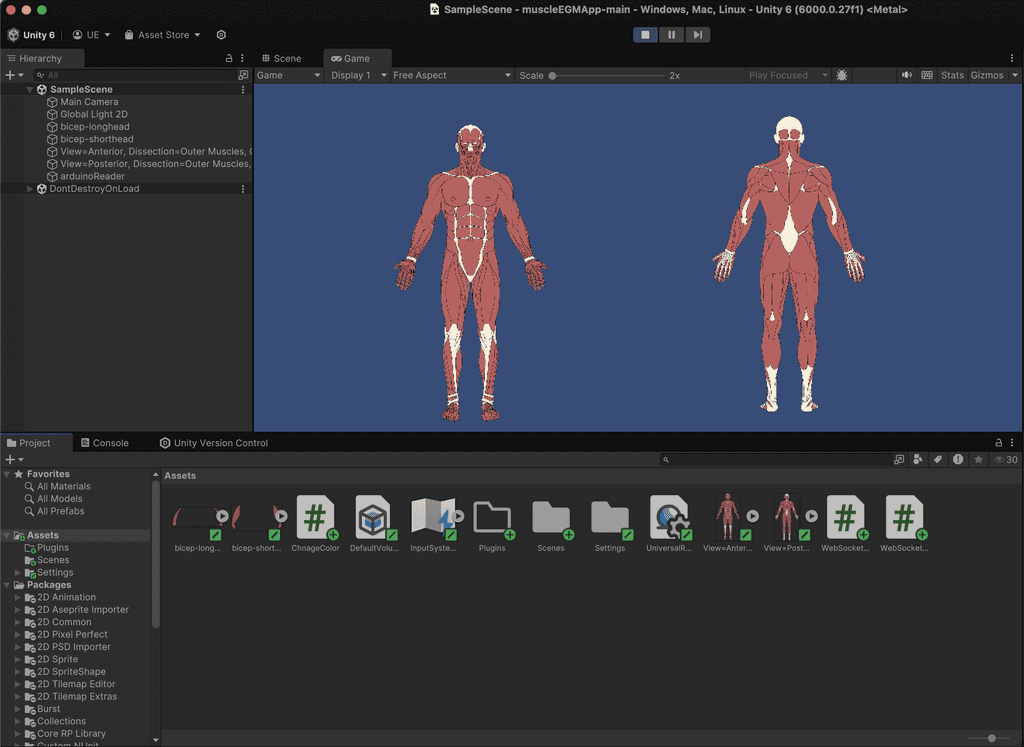Viewport: 1024px width, 747px height.
Task: Select Main Camera in the Hierarchy
Action: click(89, 102)
